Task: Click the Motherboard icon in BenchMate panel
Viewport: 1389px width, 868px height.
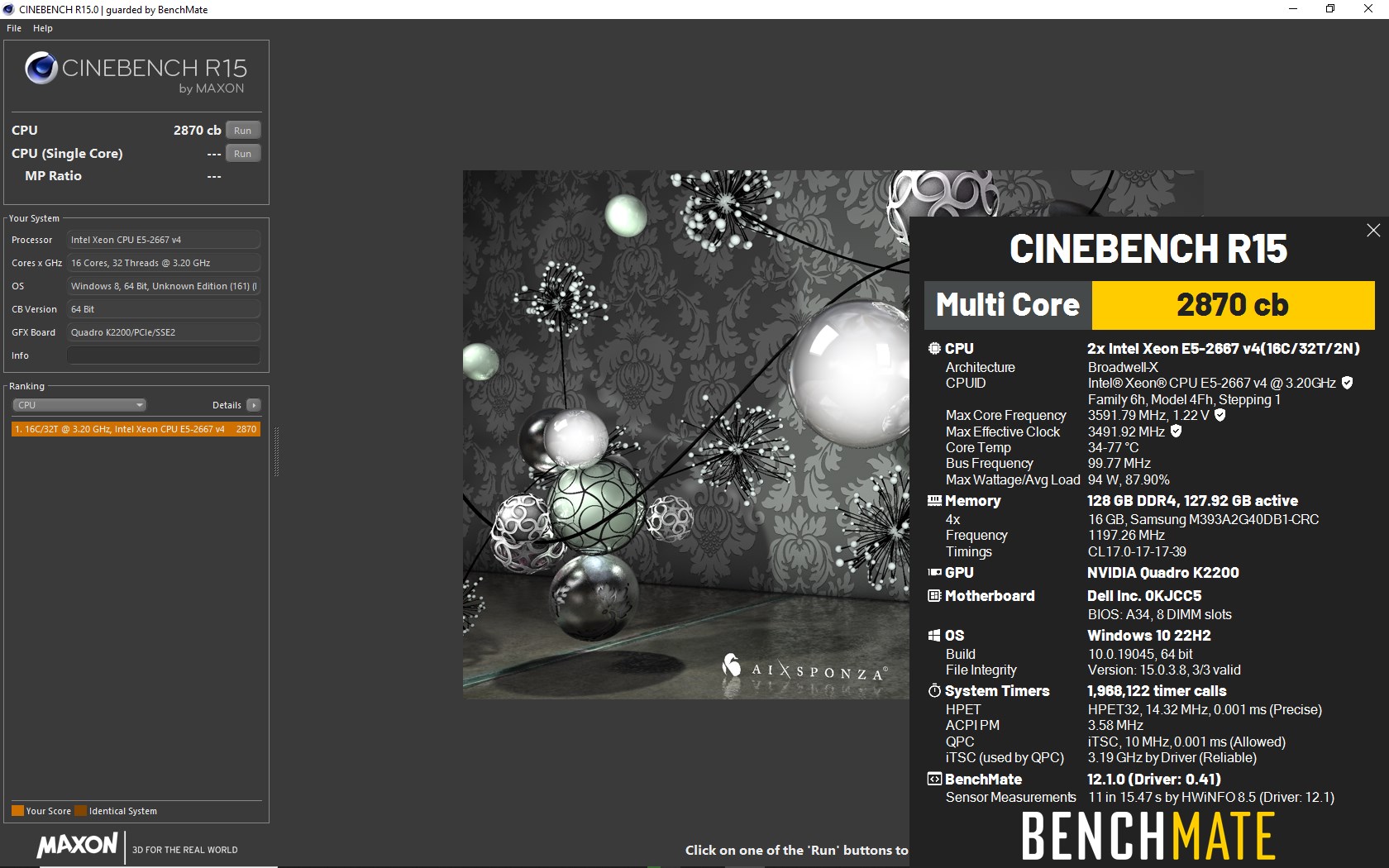Action: pos(934,596)
